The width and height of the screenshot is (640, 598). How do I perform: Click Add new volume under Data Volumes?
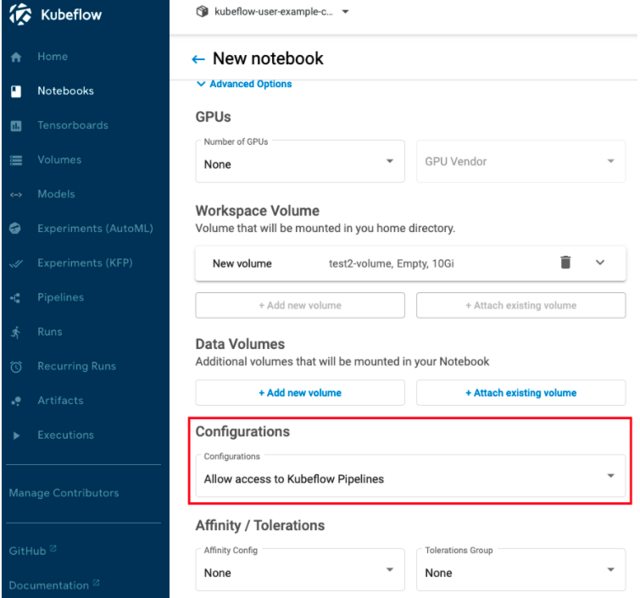(x=300, y=393)
